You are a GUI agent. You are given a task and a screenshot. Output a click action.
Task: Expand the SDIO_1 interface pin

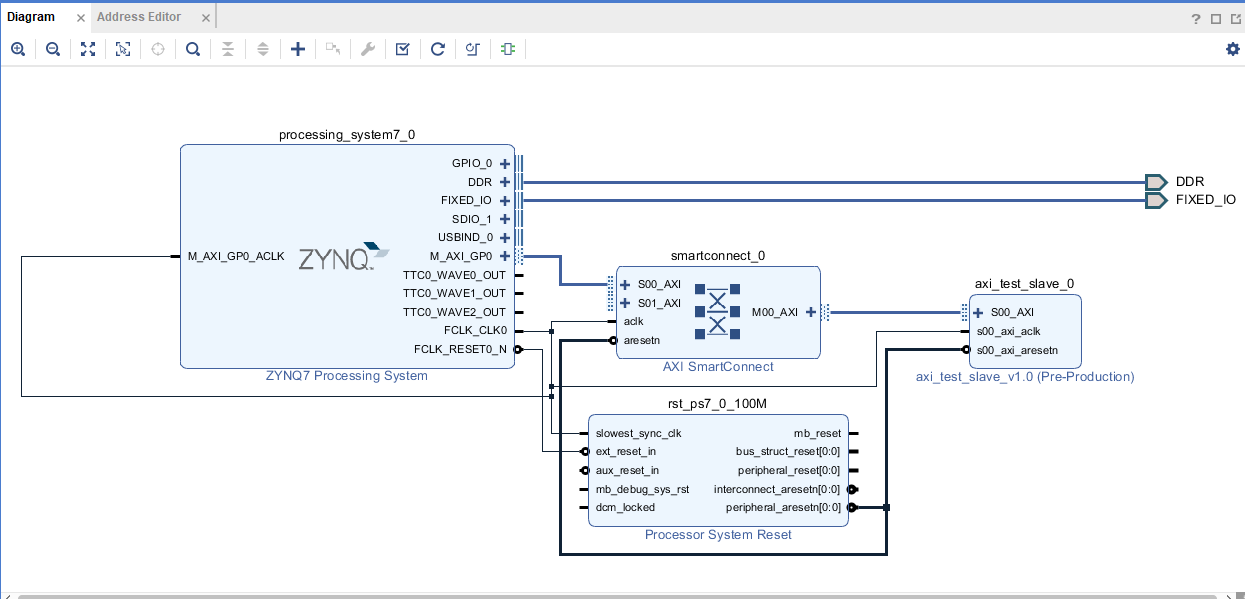(505, 219)
